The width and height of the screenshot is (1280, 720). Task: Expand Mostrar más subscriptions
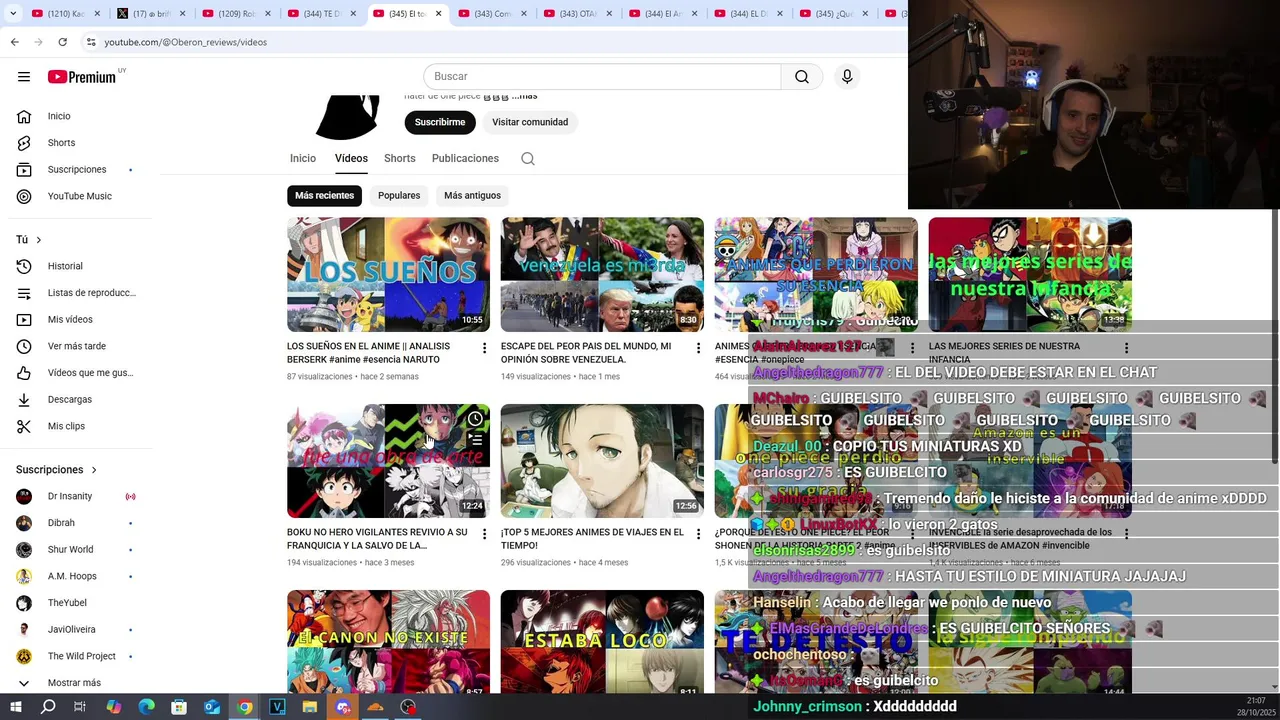[76, 683]
